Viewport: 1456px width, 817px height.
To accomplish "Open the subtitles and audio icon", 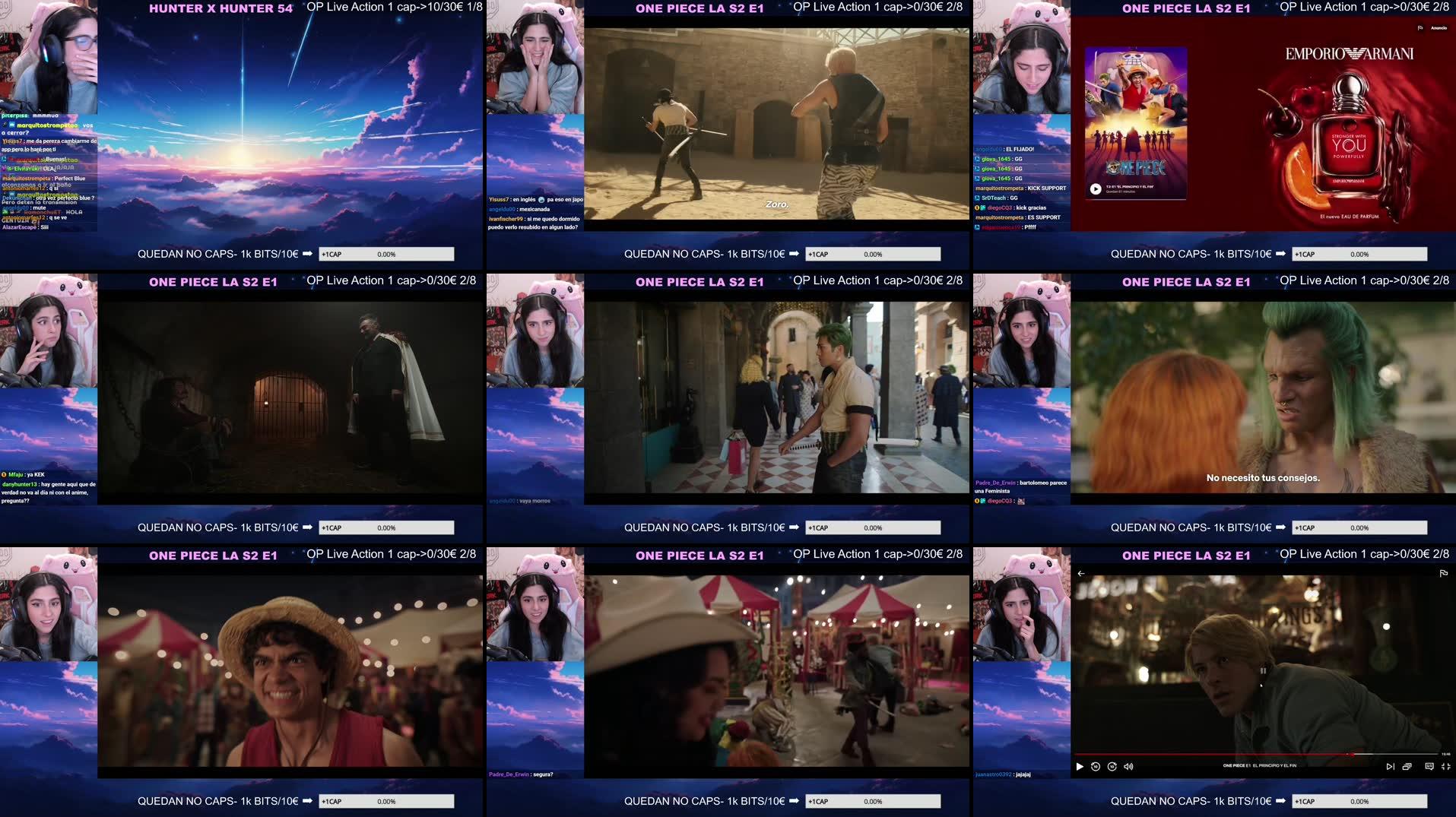I will (1429, 766).
